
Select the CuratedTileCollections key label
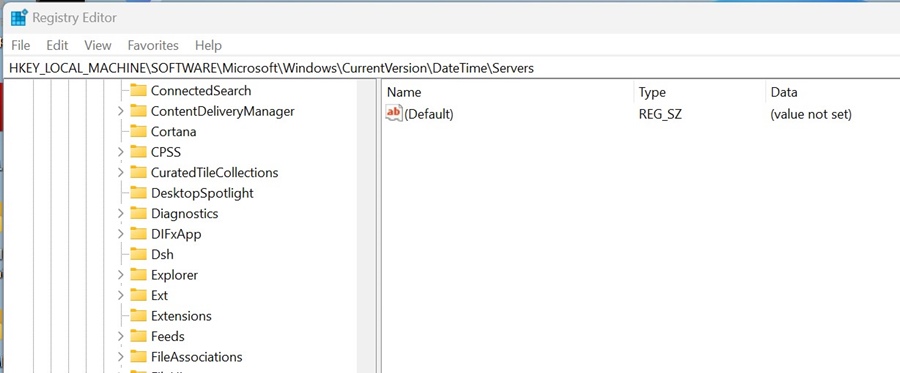(215, 172)
